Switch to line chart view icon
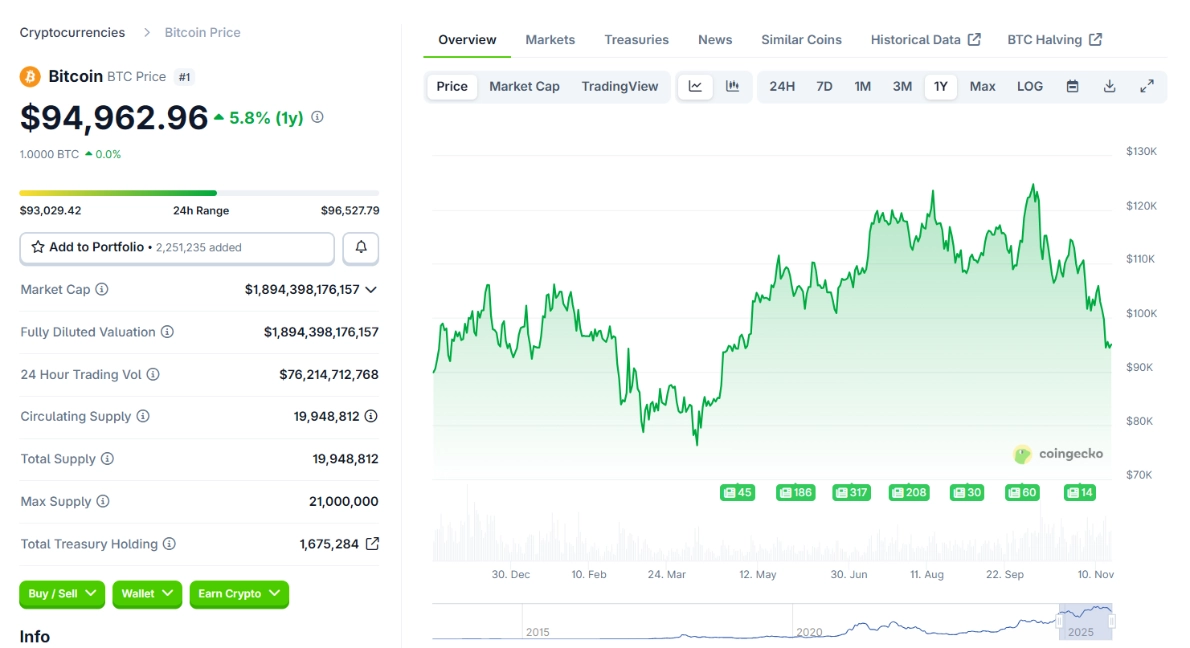This screenshot has height=648, width=1190. [x=695, y=86]
